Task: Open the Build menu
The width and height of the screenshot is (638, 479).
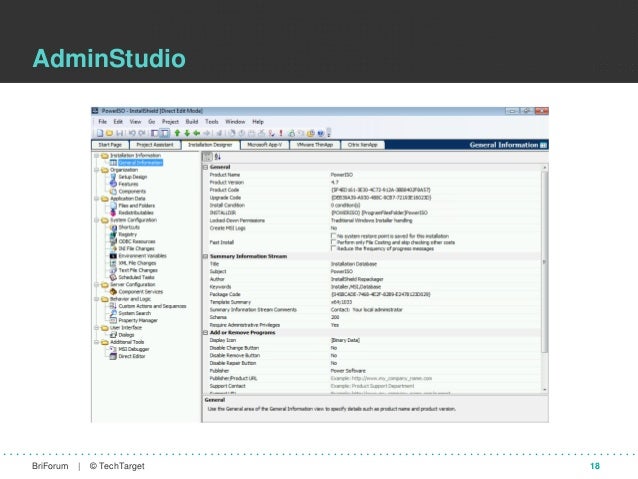Action: point(192,122)
